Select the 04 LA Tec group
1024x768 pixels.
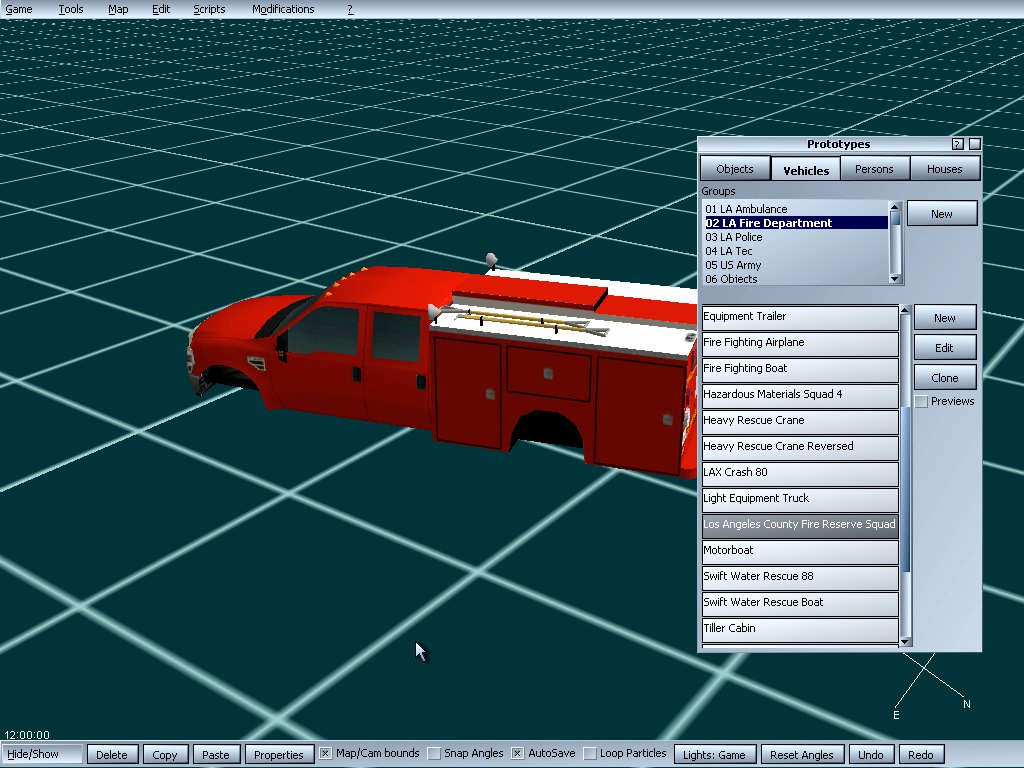pos(795,251)
